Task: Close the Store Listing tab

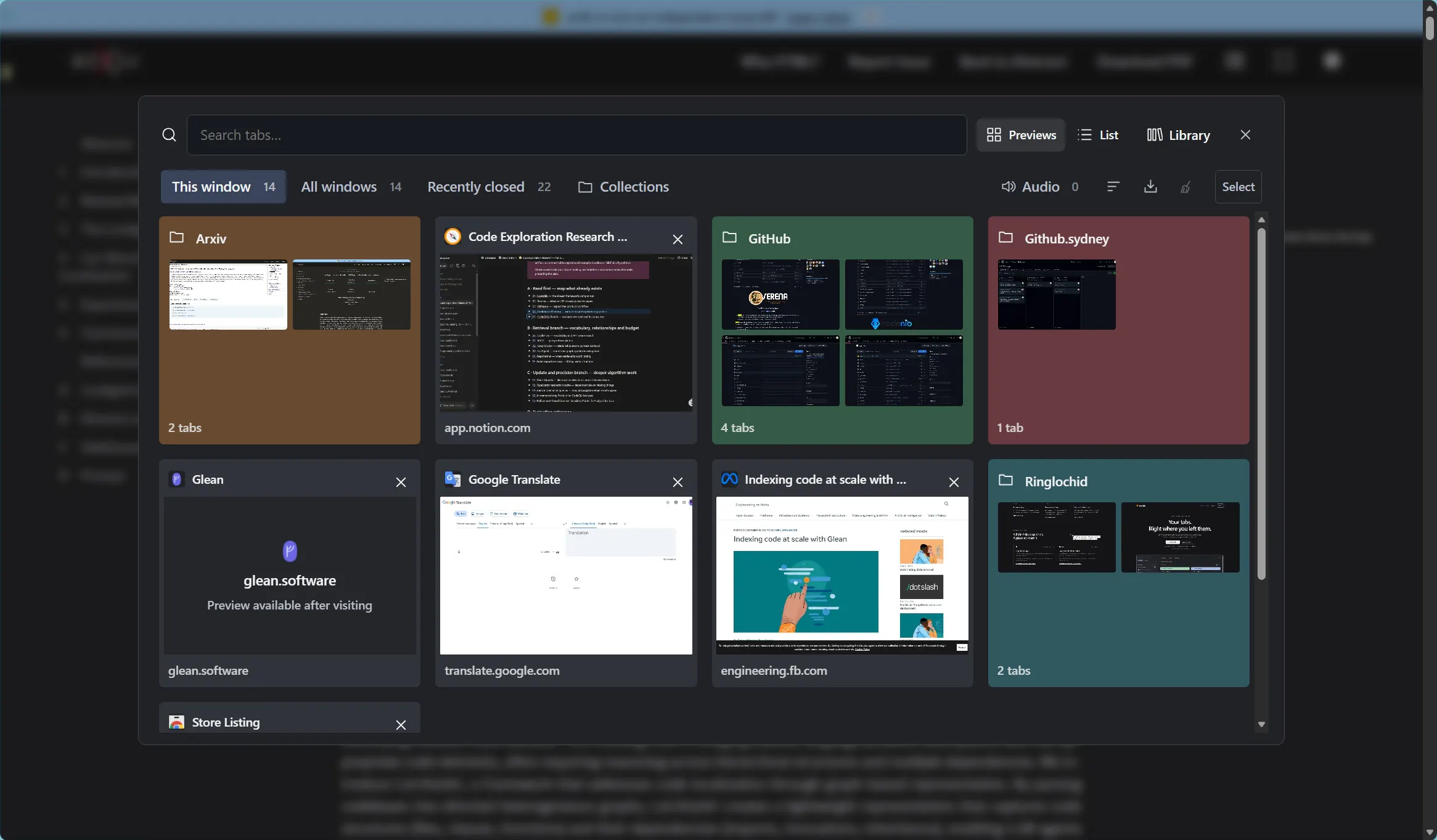Action: [x=401, y=725]
